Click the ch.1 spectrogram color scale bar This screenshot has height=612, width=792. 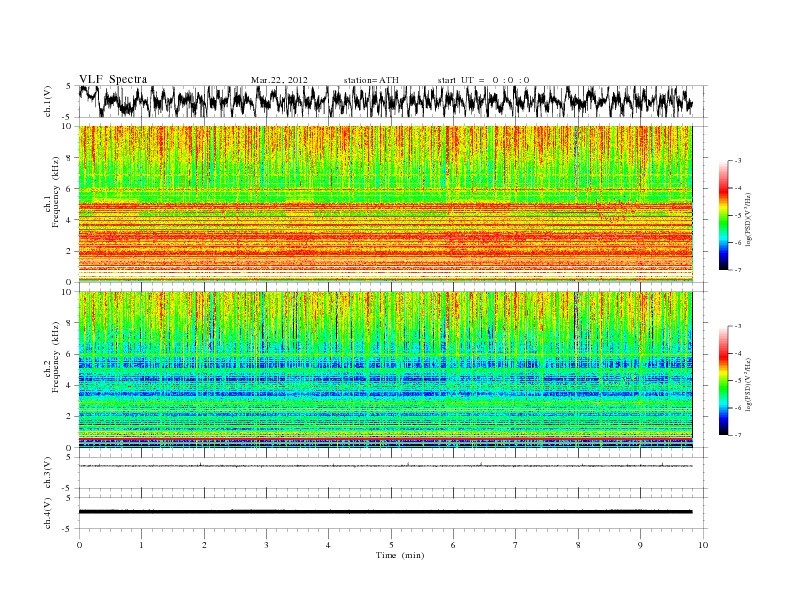click(x=723, y=215)
